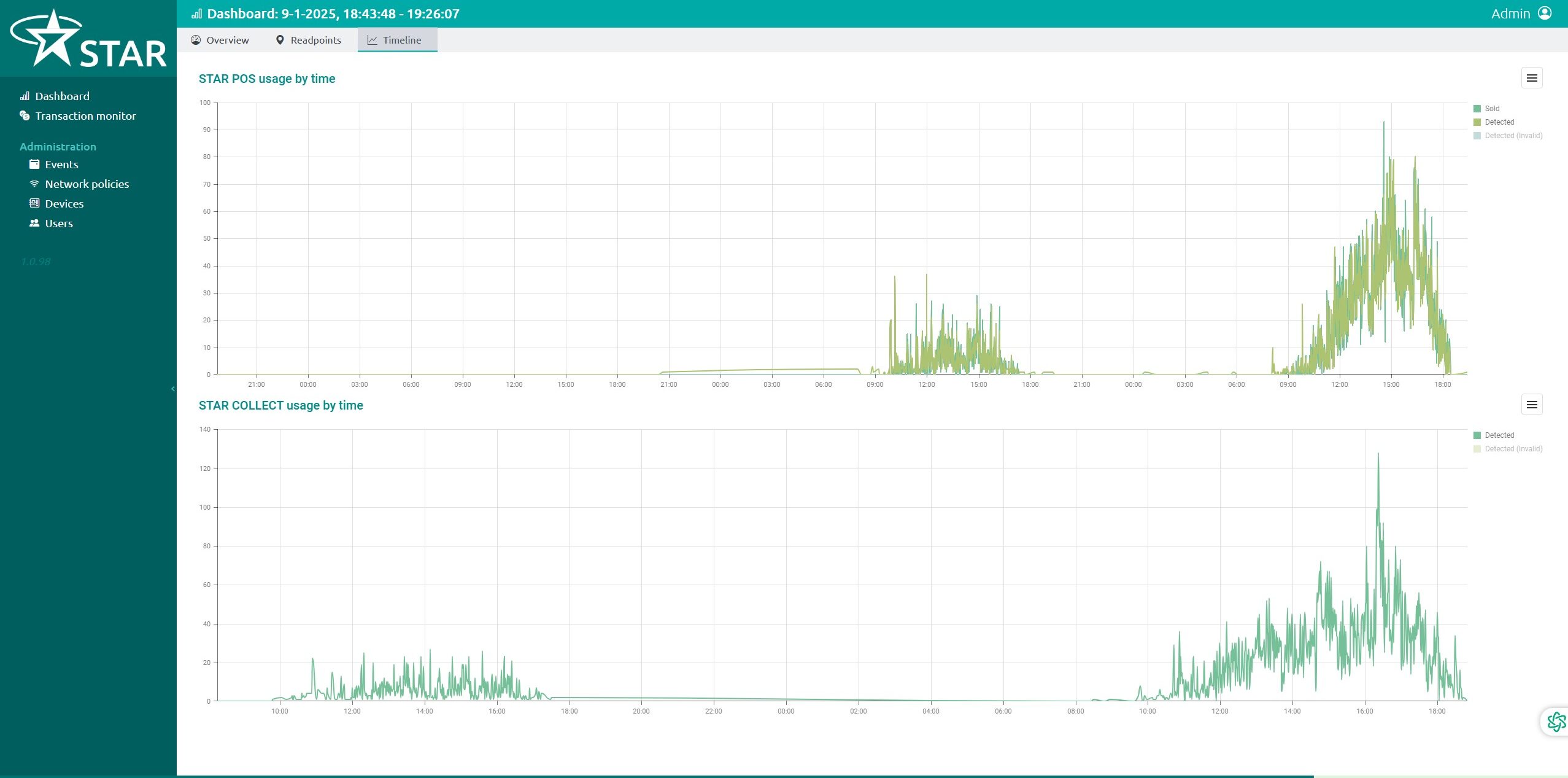Click the STAR COLLECT usage by time title
The height and width of the screenshot is (778, 1568).
pyautogui.click(x=281, y=405)
